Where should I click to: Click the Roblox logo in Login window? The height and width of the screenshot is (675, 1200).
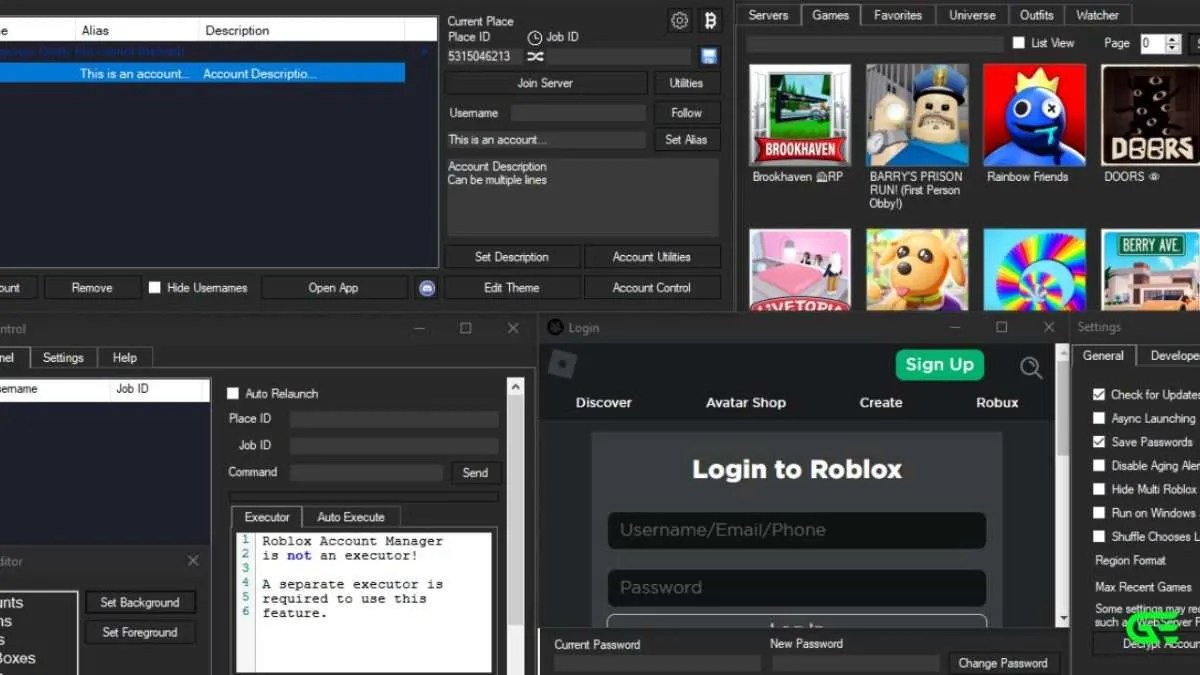pos(562,364)
